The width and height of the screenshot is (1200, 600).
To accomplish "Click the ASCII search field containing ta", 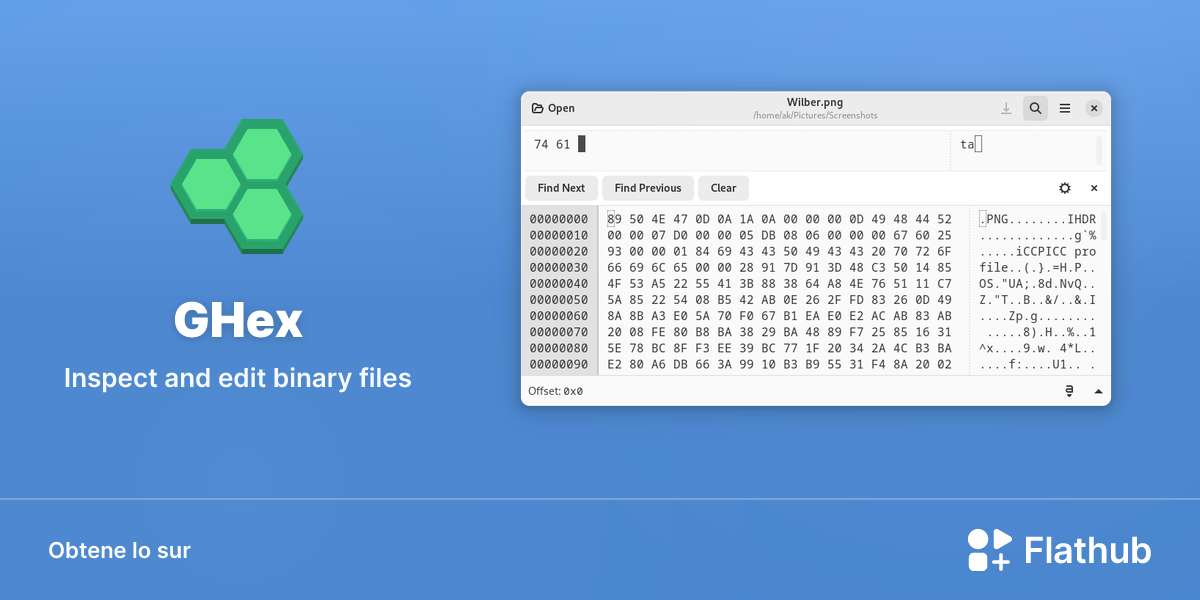I will pos(1022,150).
